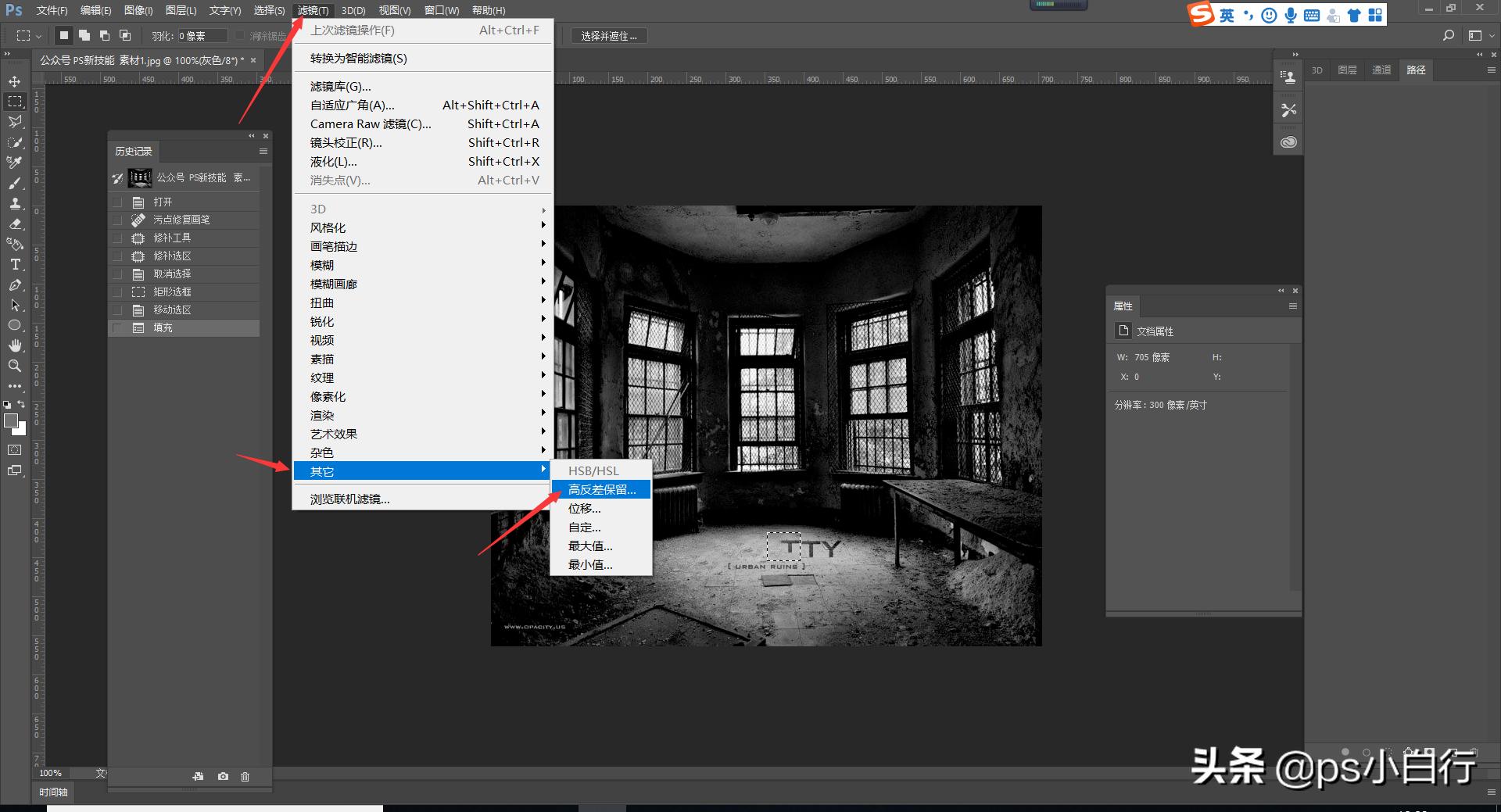Viewport: 1501px width, 812px height.
Task: Open the foreground color picker
Action: click(10, 420)
